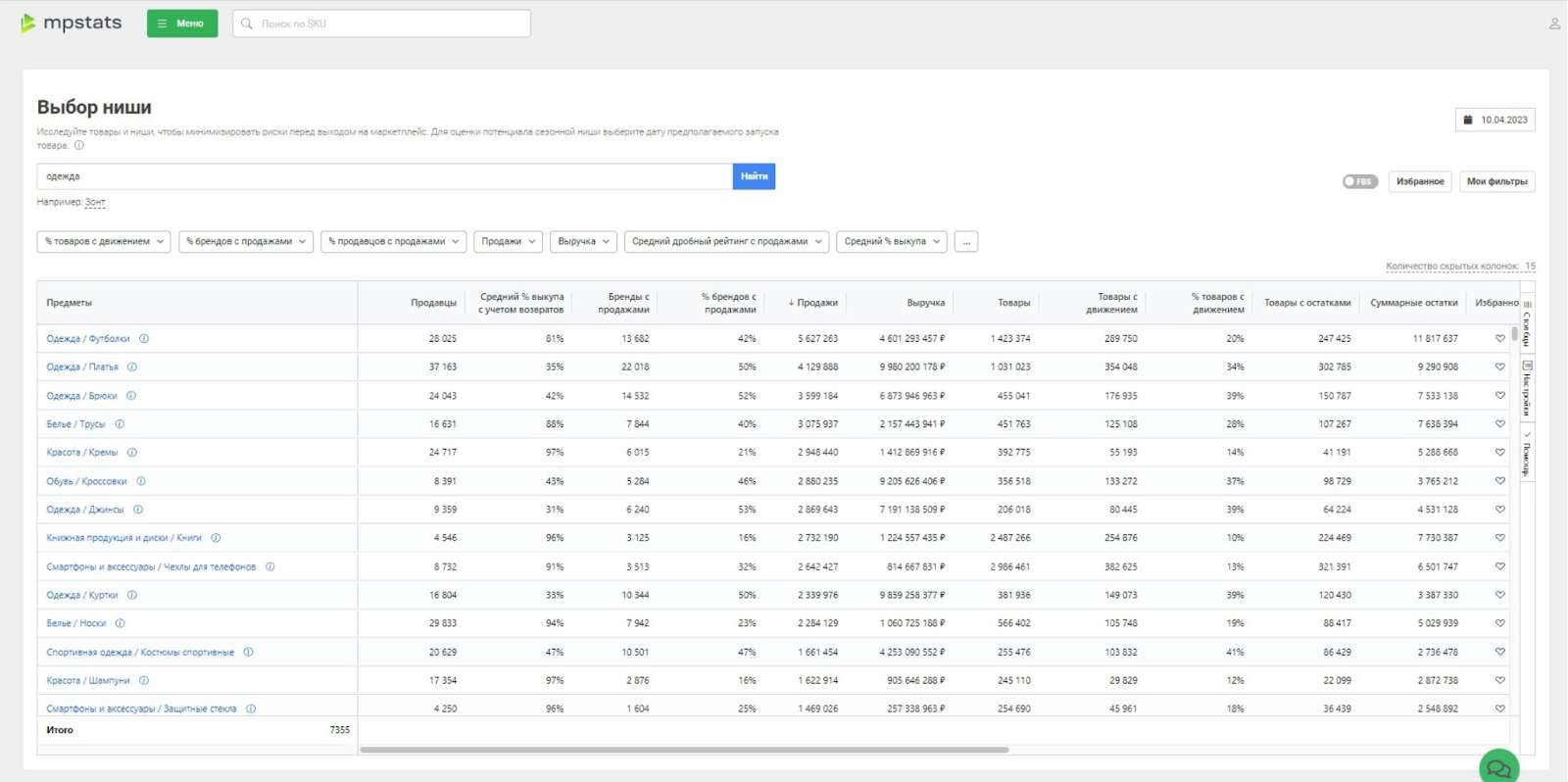Focus the Поиск по SKU search field

click(x=381, y=24)
